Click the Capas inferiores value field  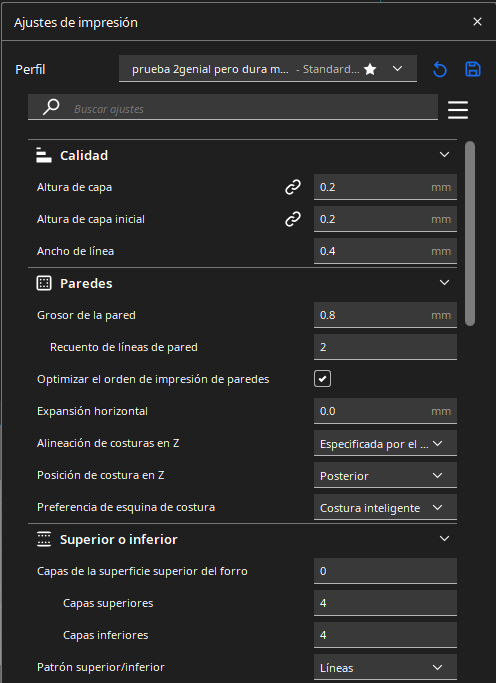pos(385,636)
